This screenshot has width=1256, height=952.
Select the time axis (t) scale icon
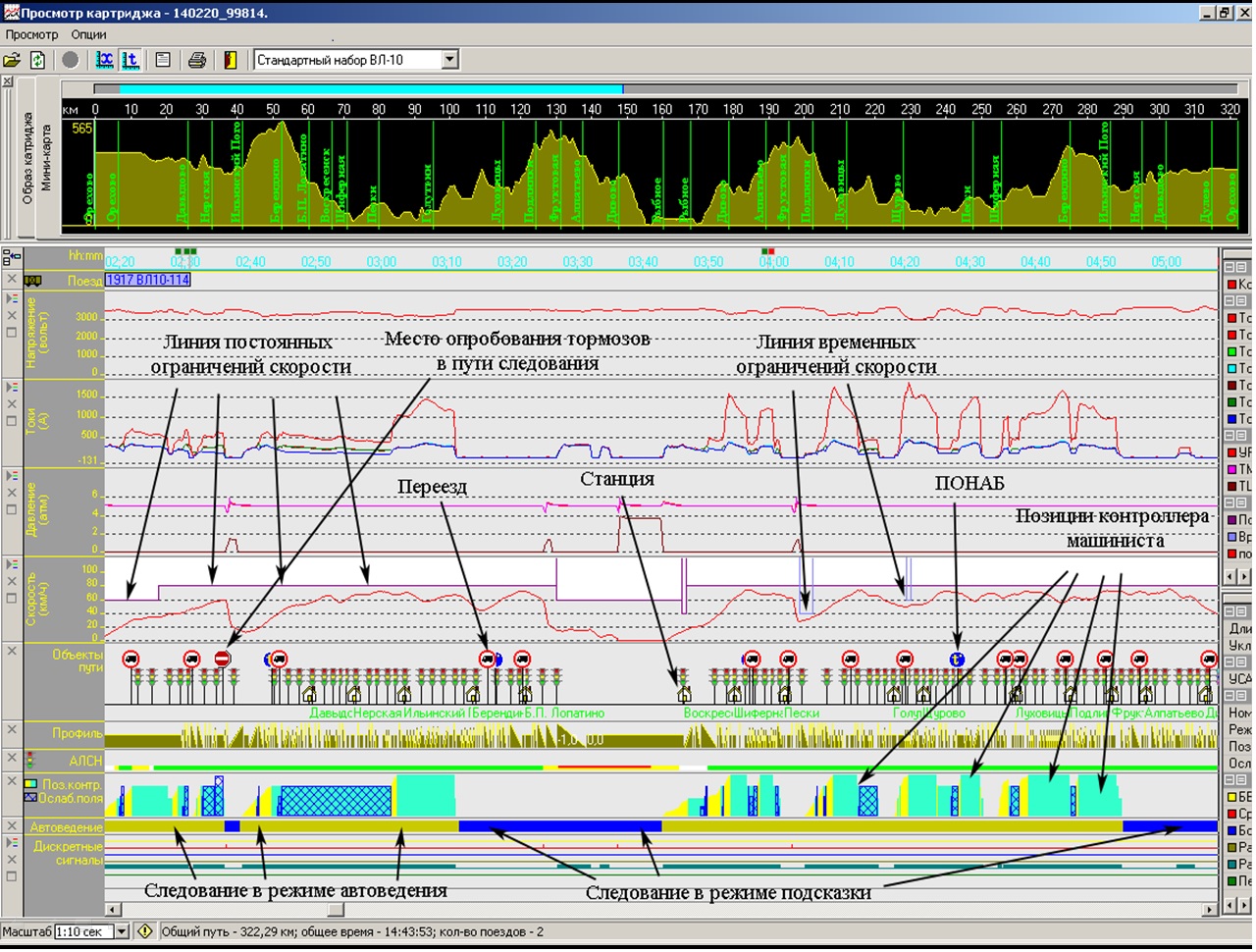click(130, 60)
